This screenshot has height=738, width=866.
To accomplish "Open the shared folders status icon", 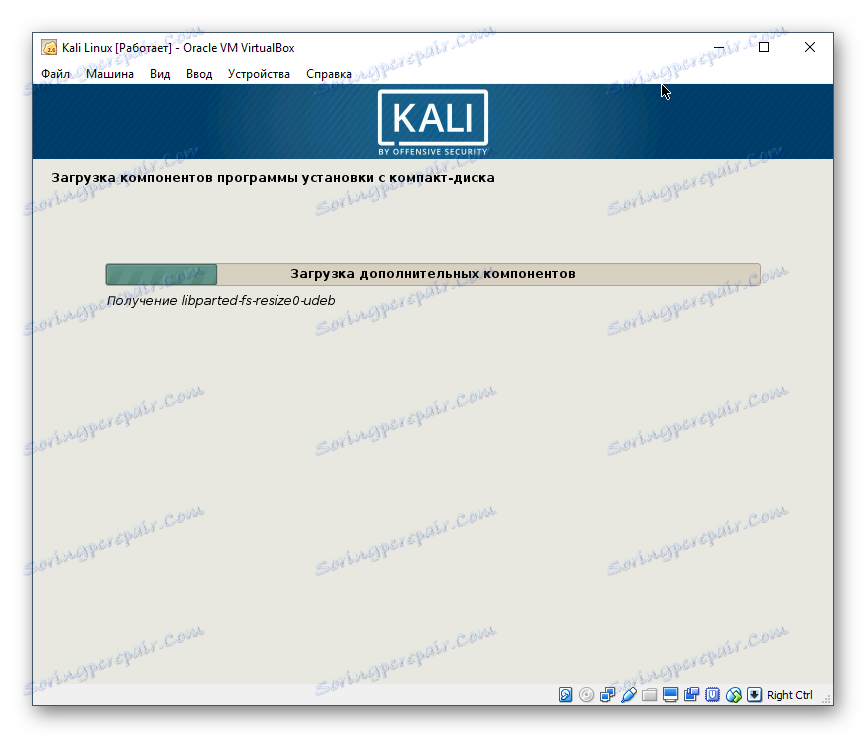I will pos(650,694).
